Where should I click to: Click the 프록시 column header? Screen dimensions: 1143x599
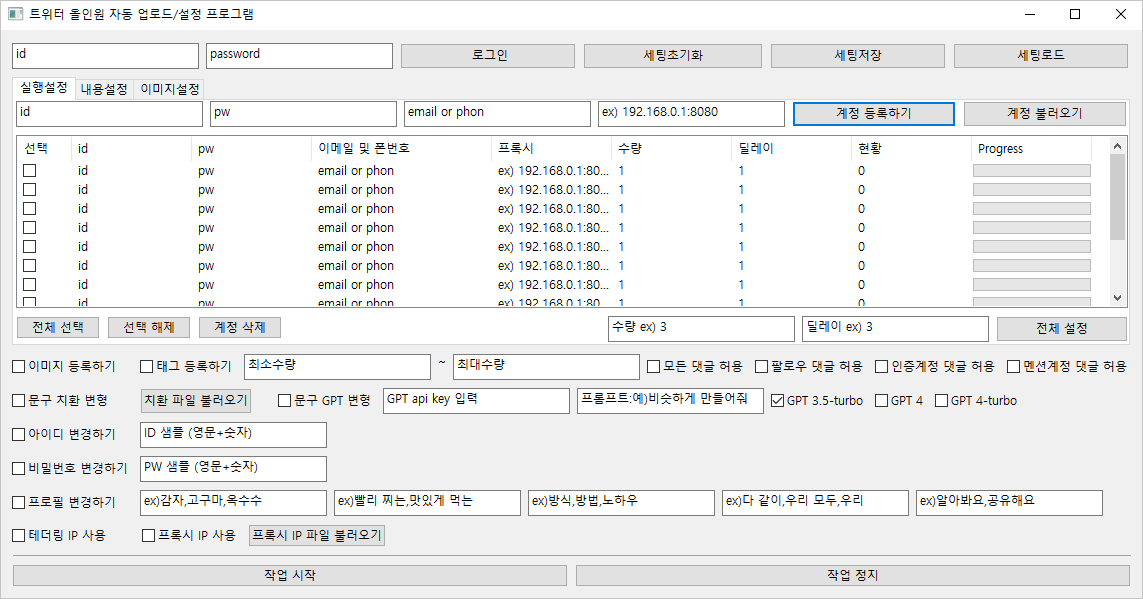[552, 149]
